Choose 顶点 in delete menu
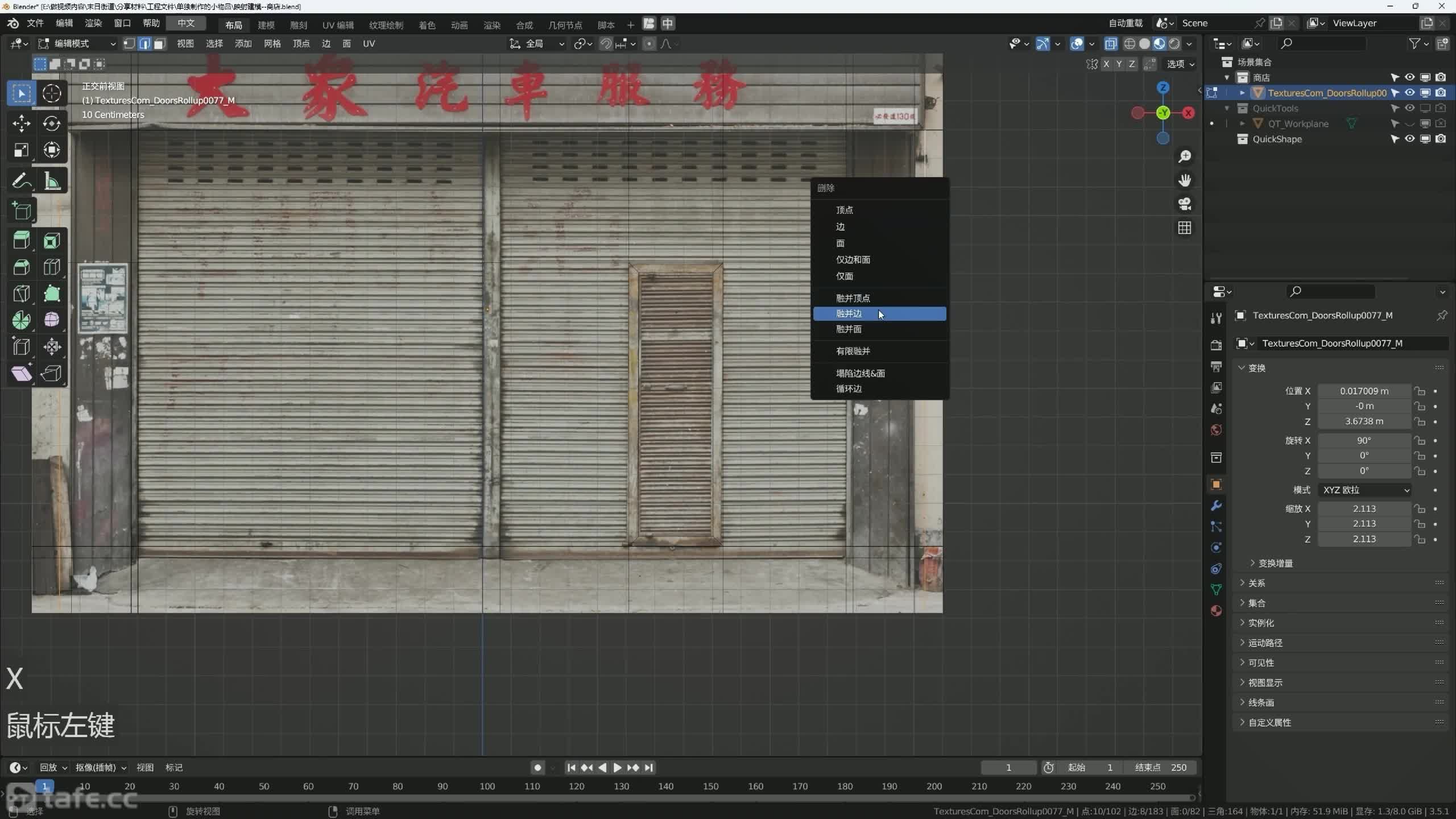Screen dimensions: 1456x819 [879, 210]
